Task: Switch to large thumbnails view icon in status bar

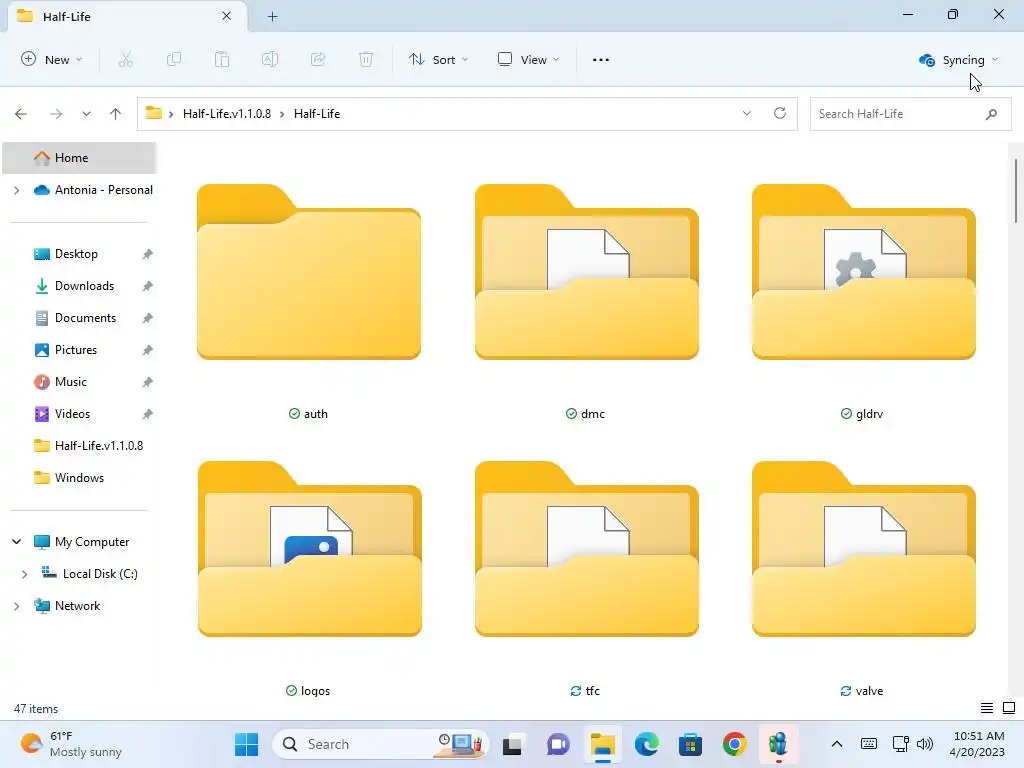Action: click(x=1009, y=708)
